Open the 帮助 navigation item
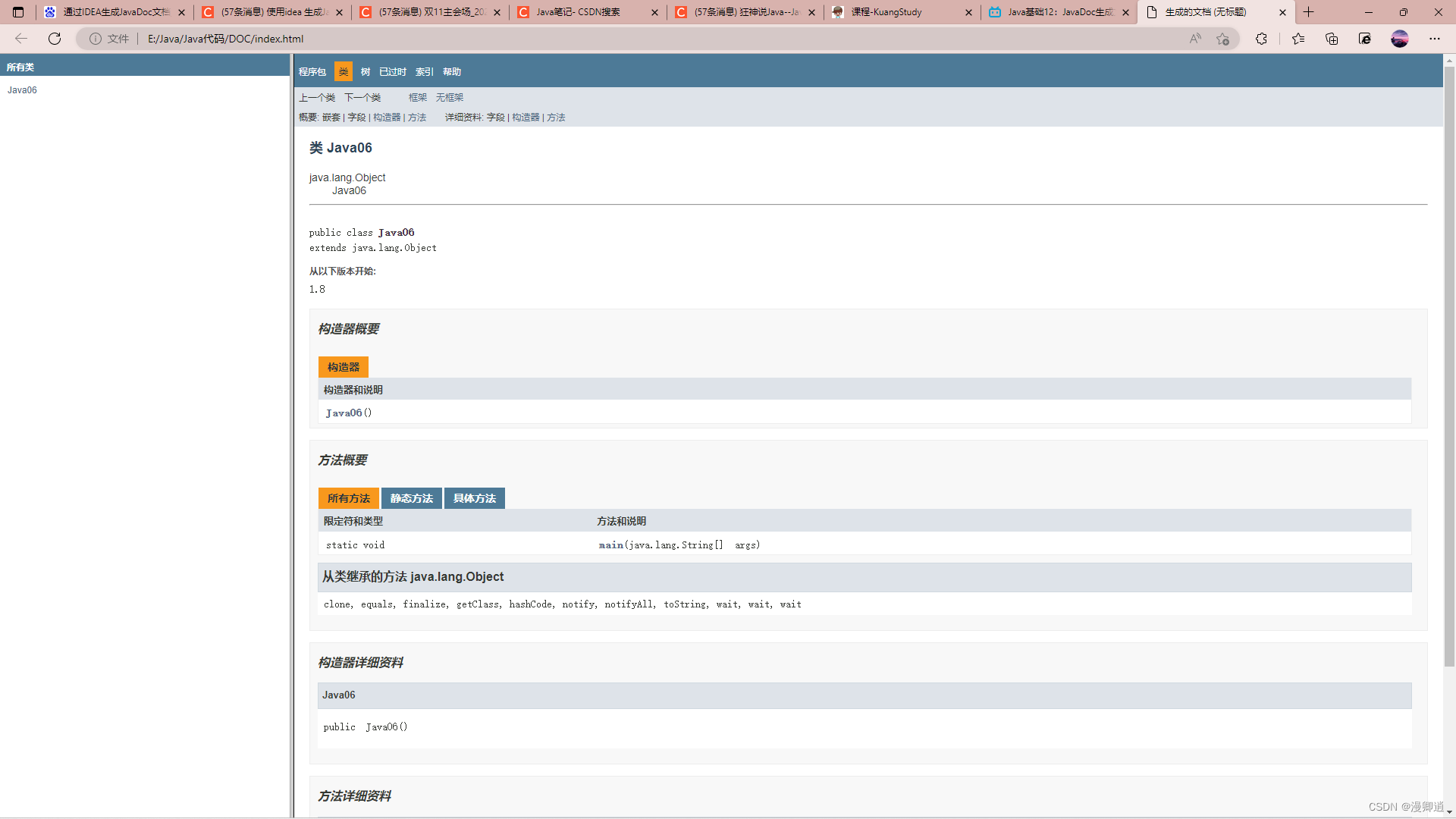 452,72
